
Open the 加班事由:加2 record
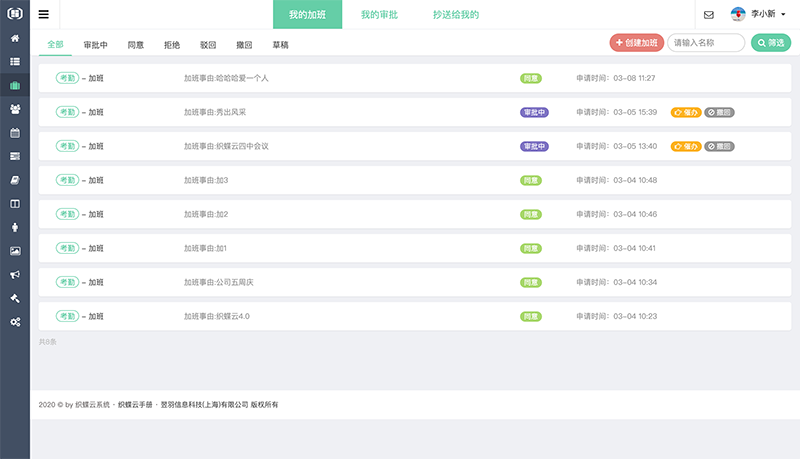[415, 214]
